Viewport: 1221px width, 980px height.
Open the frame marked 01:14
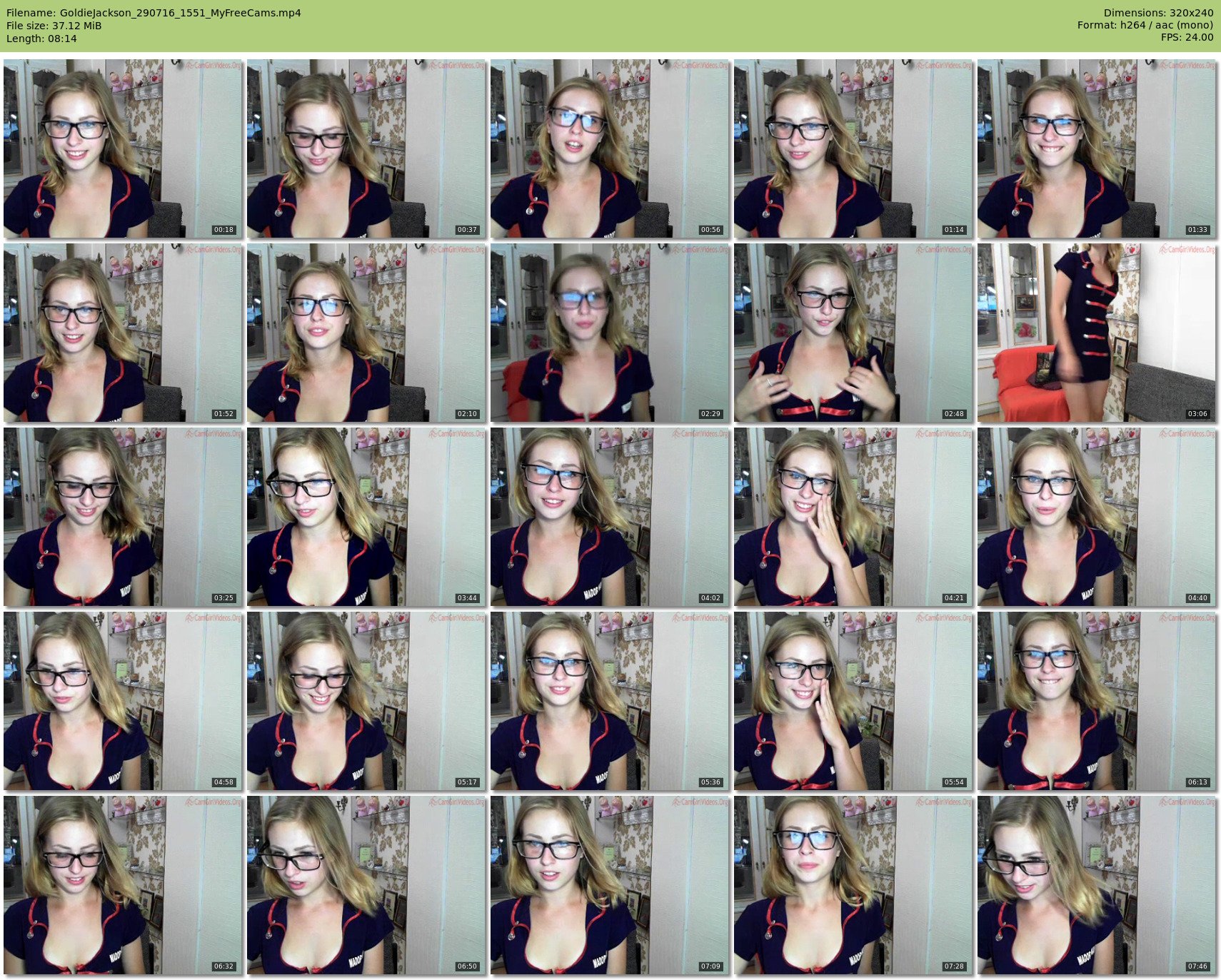(x=853, y=148)
